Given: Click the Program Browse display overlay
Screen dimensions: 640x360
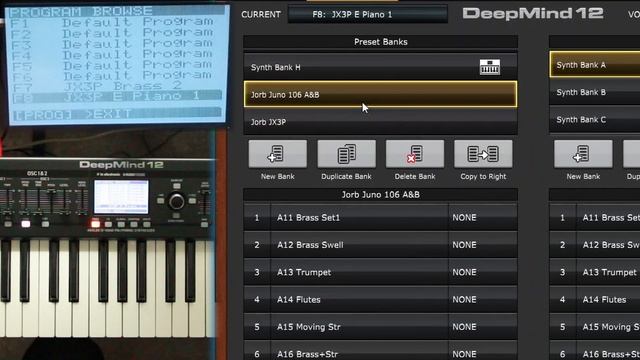Looking at the screenshot, I should 117,64.
